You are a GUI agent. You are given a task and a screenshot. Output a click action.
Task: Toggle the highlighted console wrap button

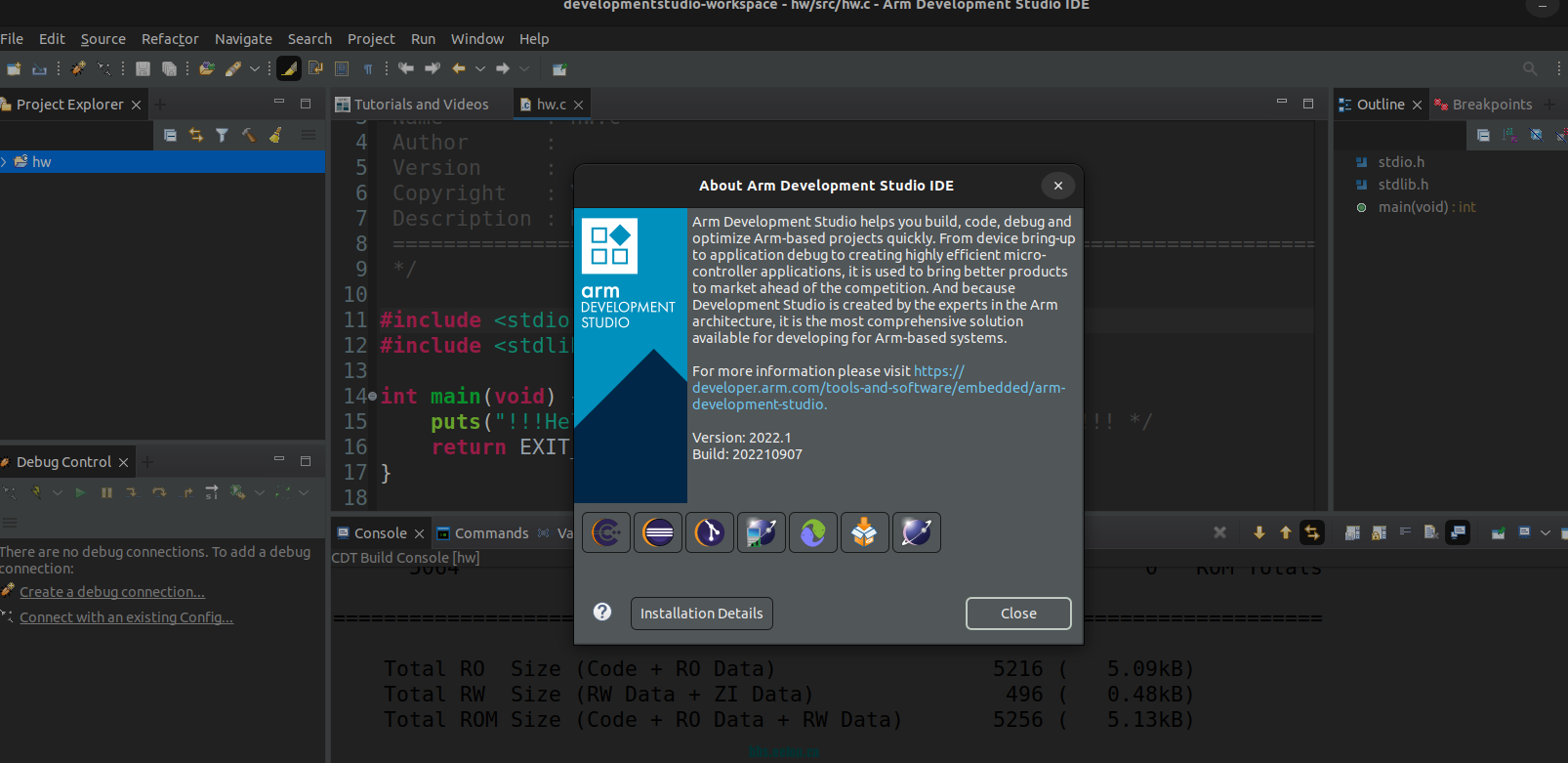coord(1312,532)
